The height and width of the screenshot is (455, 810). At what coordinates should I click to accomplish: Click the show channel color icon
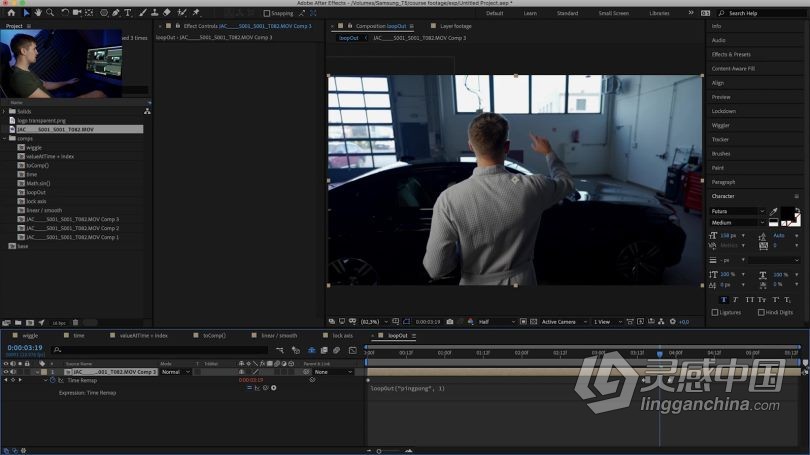pos(470,321)
